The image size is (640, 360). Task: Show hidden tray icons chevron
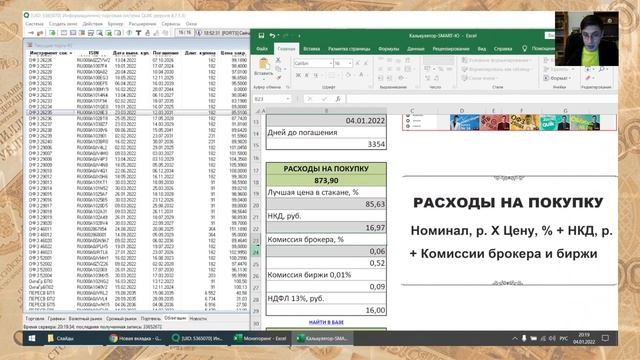515,338
